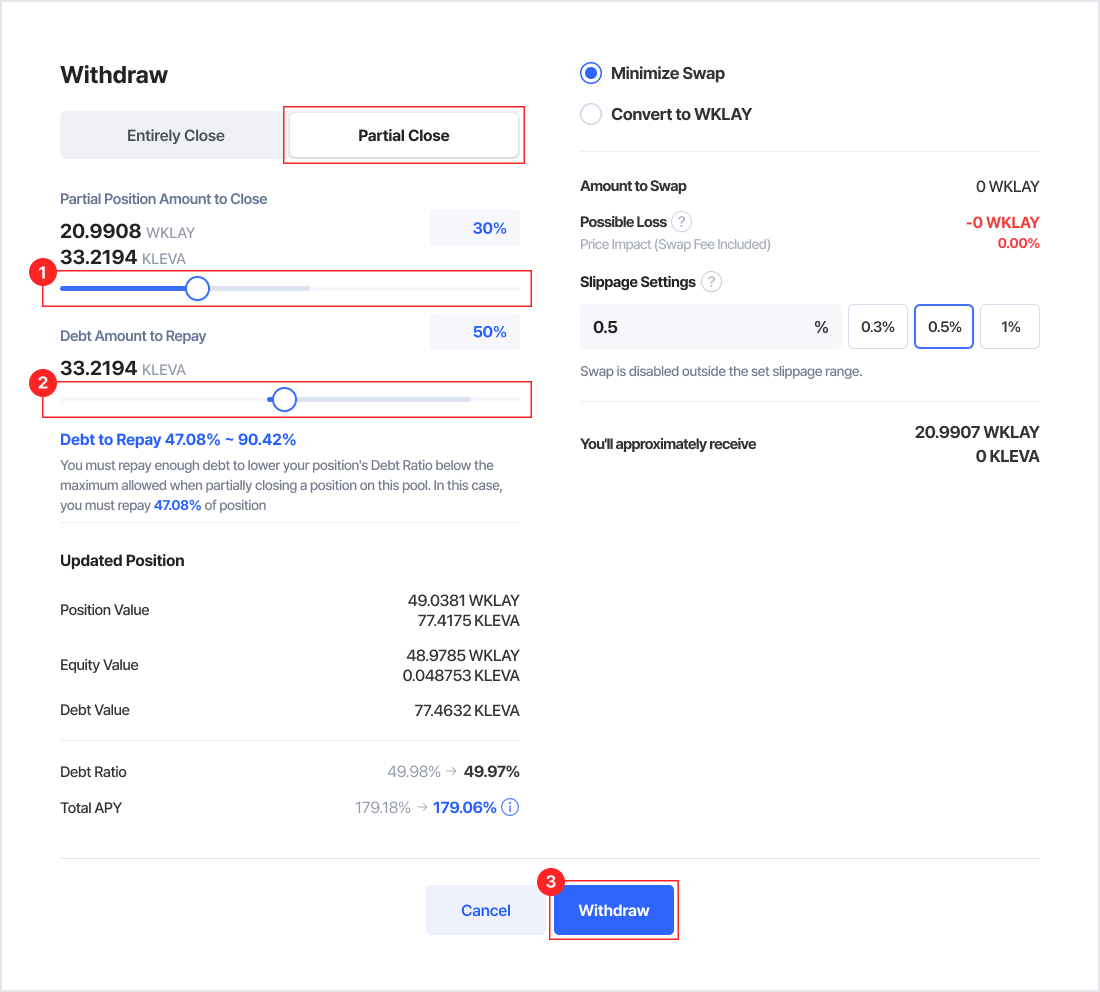Screen dimensions: 1100x992
Task: Click the 30% partial position percentage field
Action: pos(475,228)
